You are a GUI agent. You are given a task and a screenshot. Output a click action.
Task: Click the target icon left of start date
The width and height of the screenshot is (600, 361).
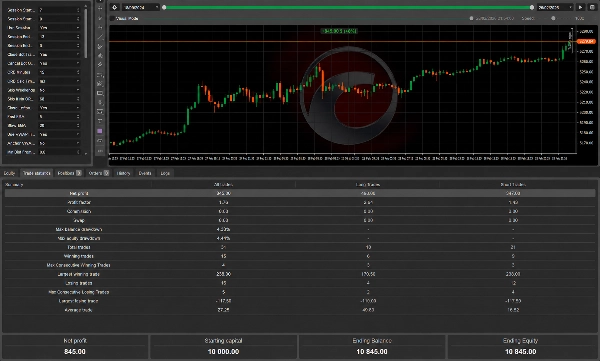pos(114,7)
